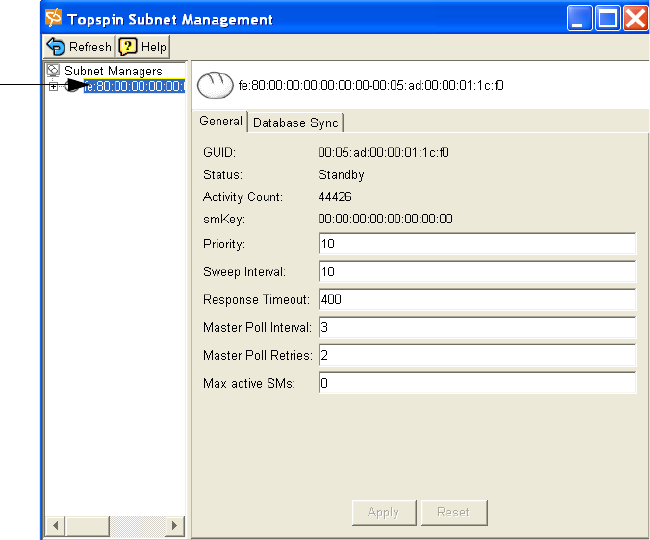
Task: Click into the Priority field
Action: (x=476, y=244)
